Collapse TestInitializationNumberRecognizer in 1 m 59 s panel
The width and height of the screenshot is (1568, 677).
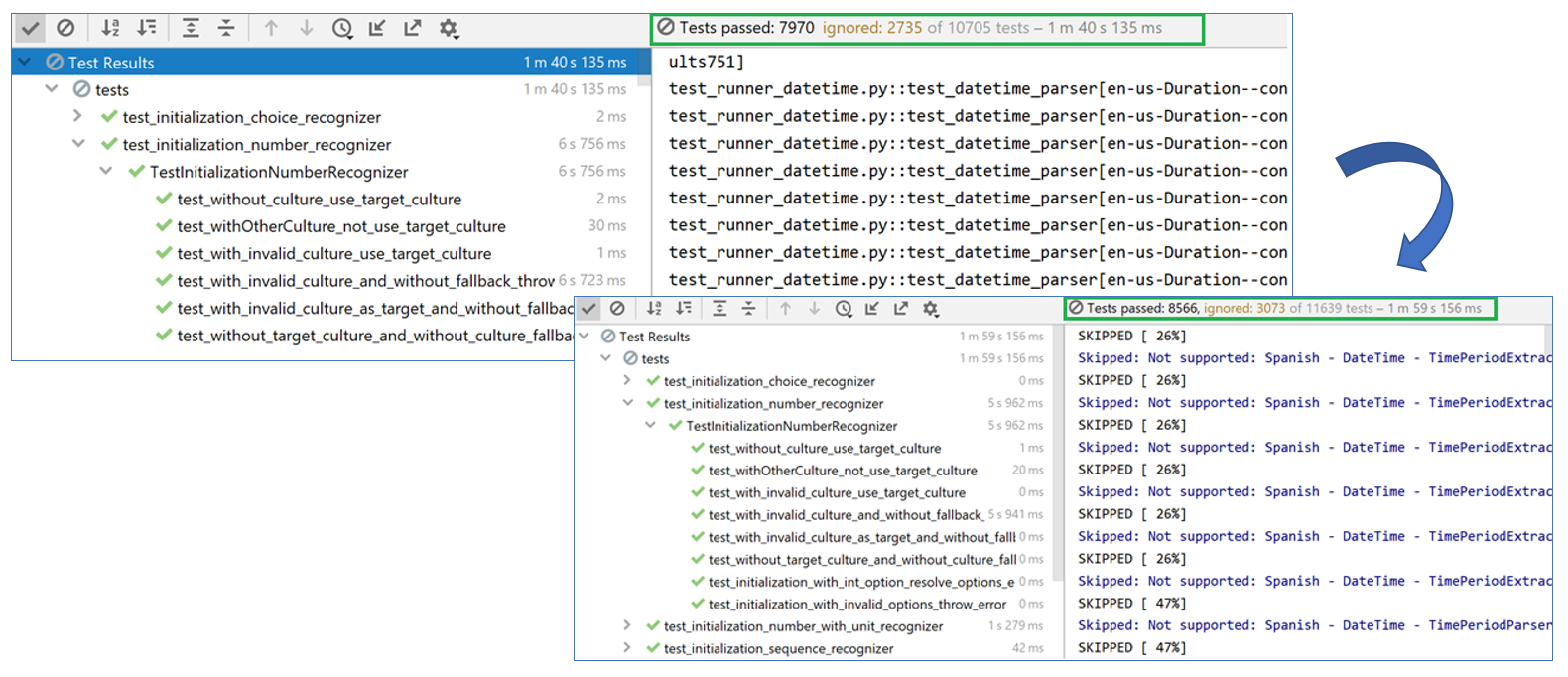[650, 425]
